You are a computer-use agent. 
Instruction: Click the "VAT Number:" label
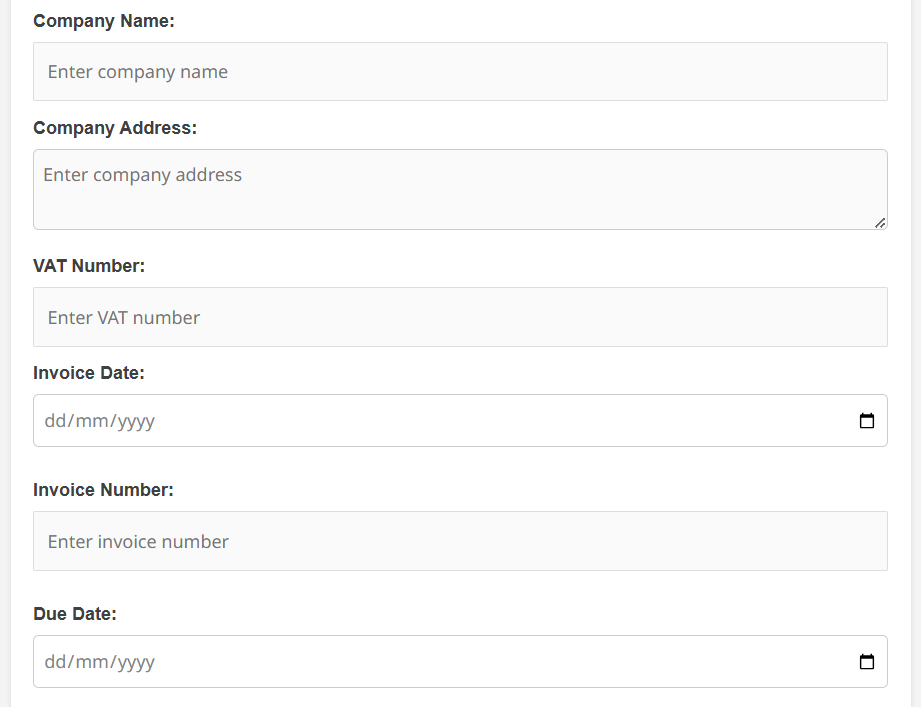89,266
